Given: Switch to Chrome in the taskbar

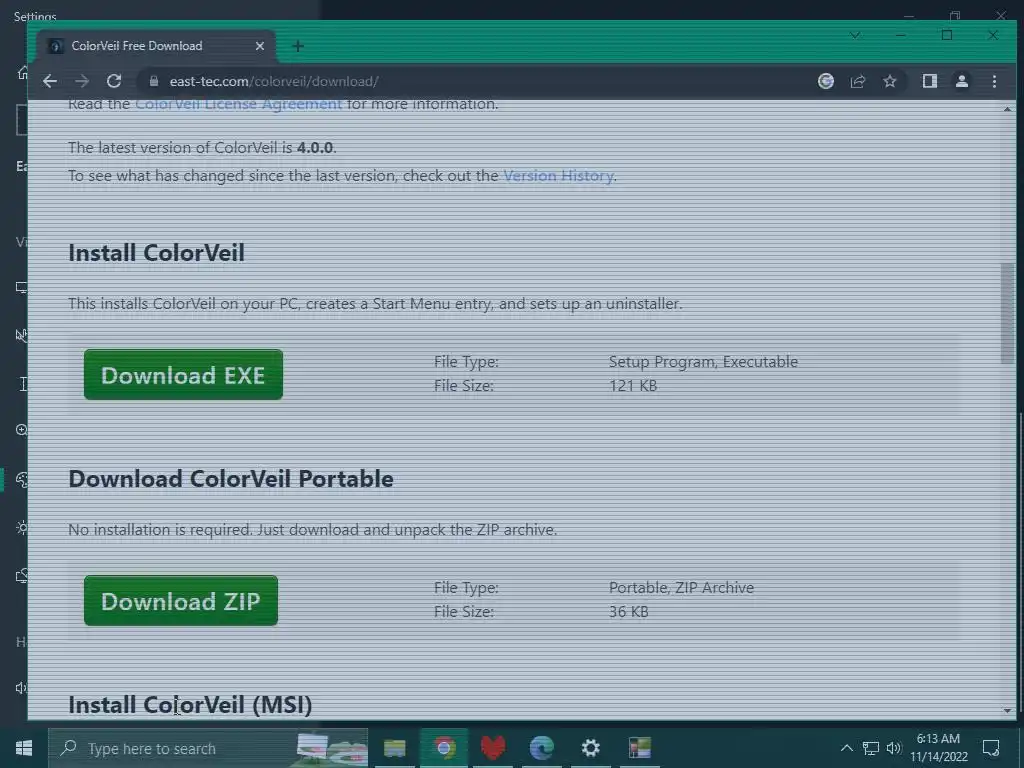Looking at the screenshot, I should (x=444, y=748).
